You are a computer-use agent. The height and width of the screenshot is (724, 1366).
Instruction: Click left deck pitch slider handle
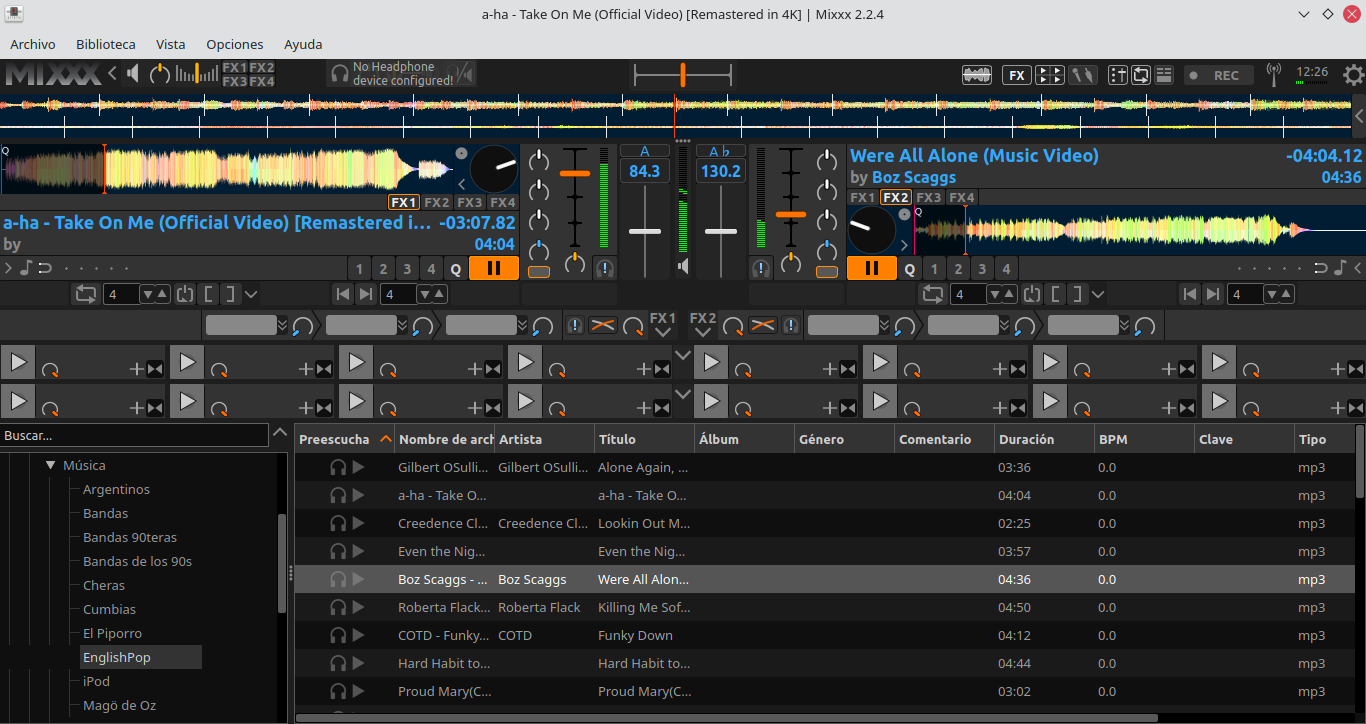645,231
